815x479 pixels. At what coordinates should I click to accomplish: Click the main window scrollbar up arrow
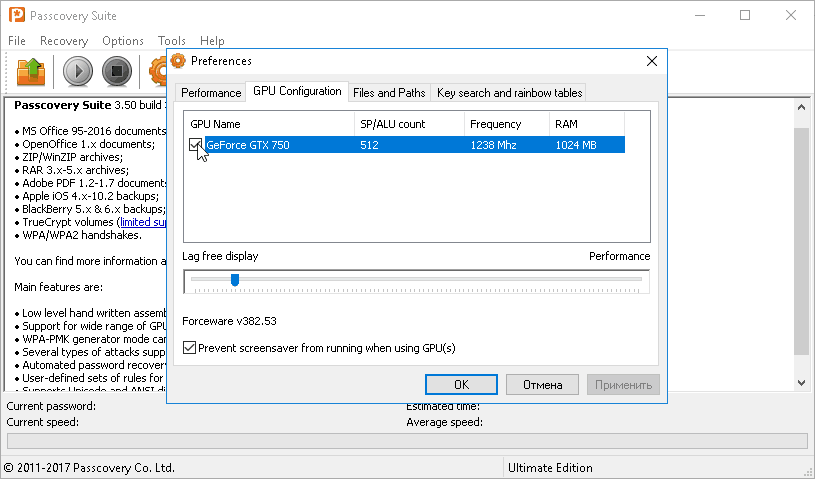point(801,107)
